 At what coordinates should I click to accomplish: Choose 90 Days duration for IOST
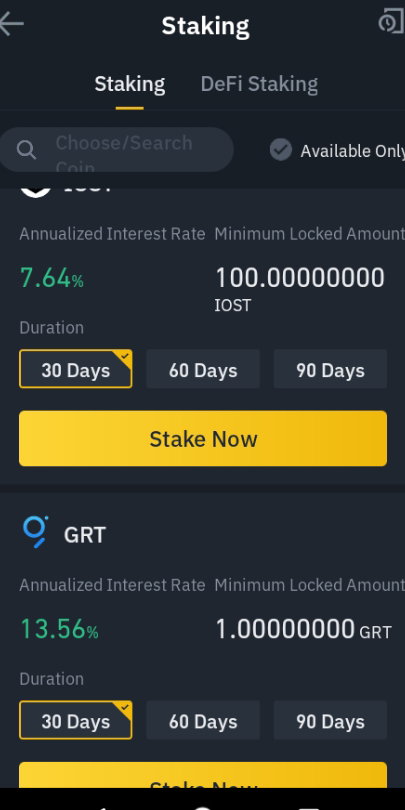(330, 369)
